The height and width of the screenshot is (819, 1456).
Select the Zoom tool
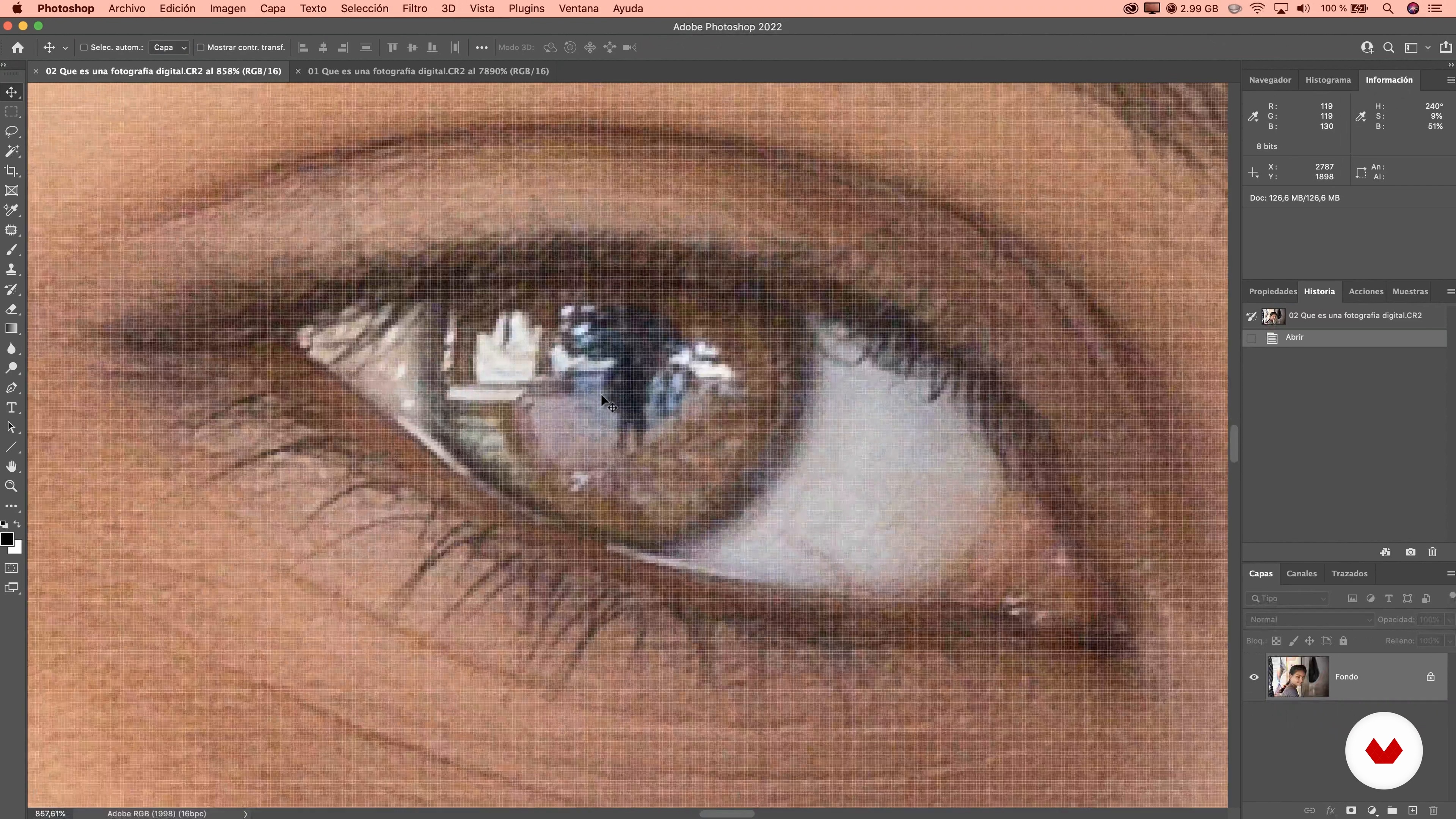pyautogui.click(x=11, y=486)
